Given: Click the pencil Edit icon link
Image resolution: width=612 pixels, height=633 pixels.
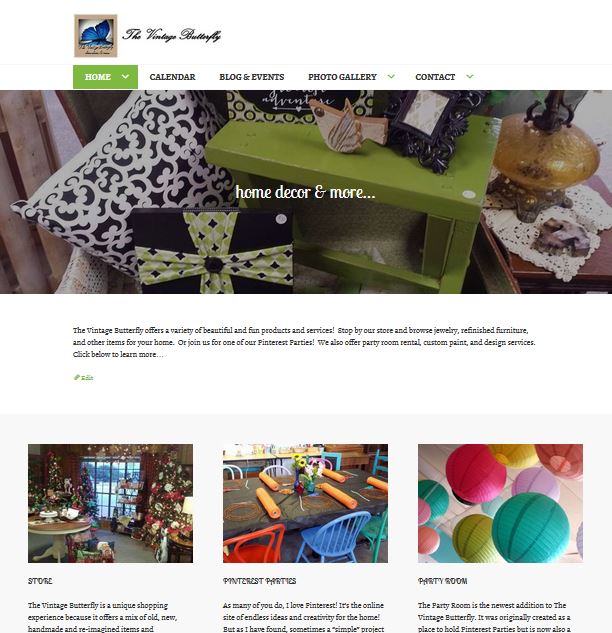Looking at the screenshot, I should (77, 377).
